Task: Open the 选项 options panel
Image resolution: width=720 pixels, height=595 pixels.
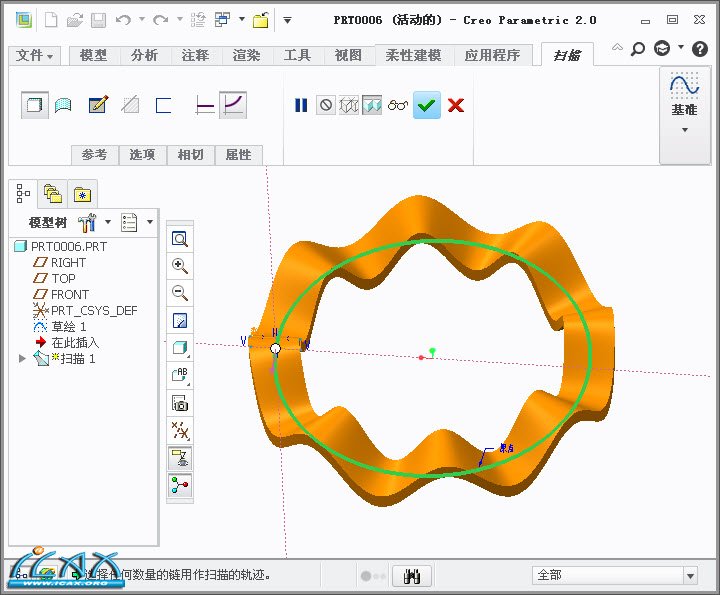Action: (143, 155)
